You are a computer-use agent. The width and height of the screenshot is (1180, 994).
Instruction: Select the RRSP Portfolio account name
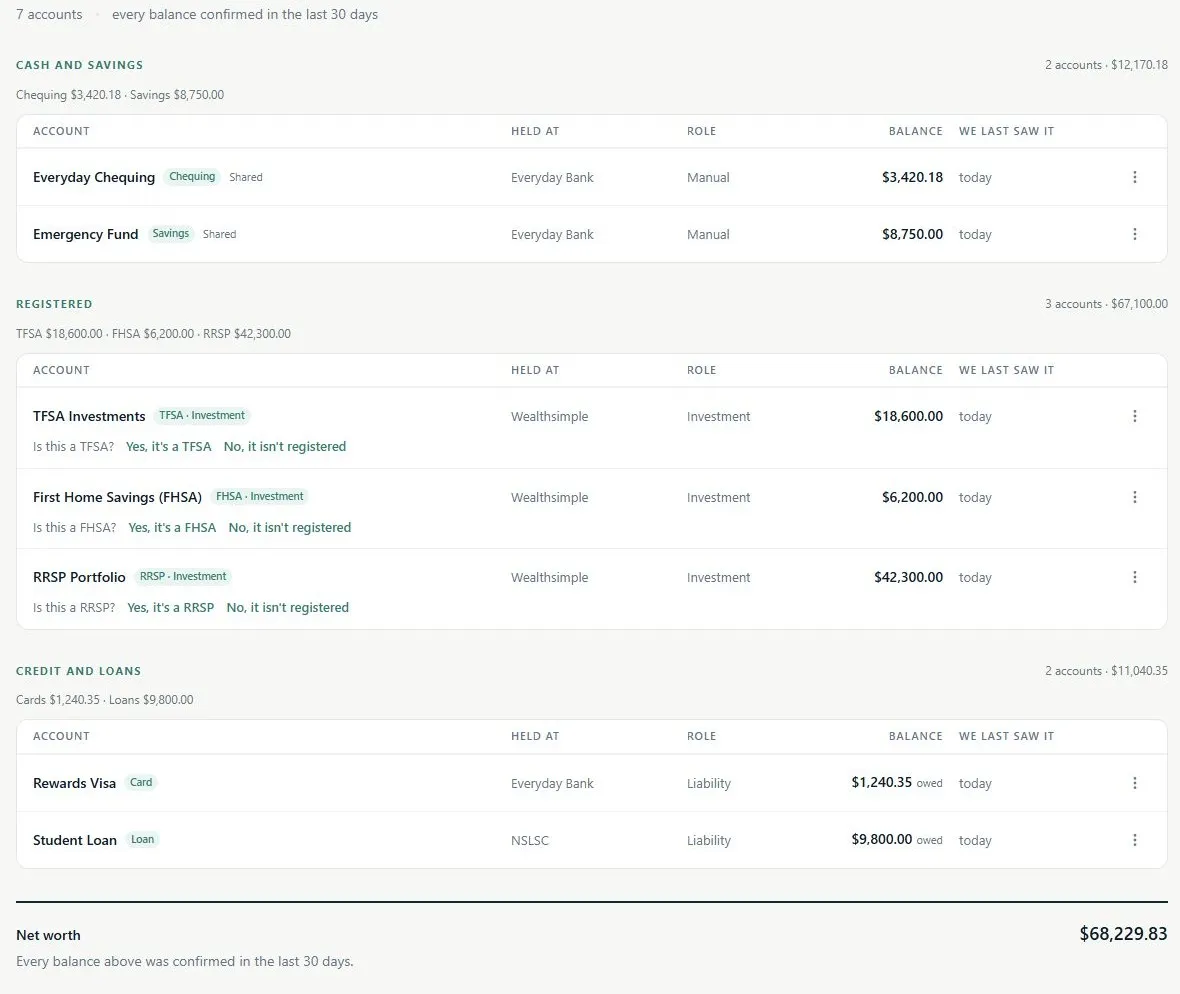coord(79,577)
